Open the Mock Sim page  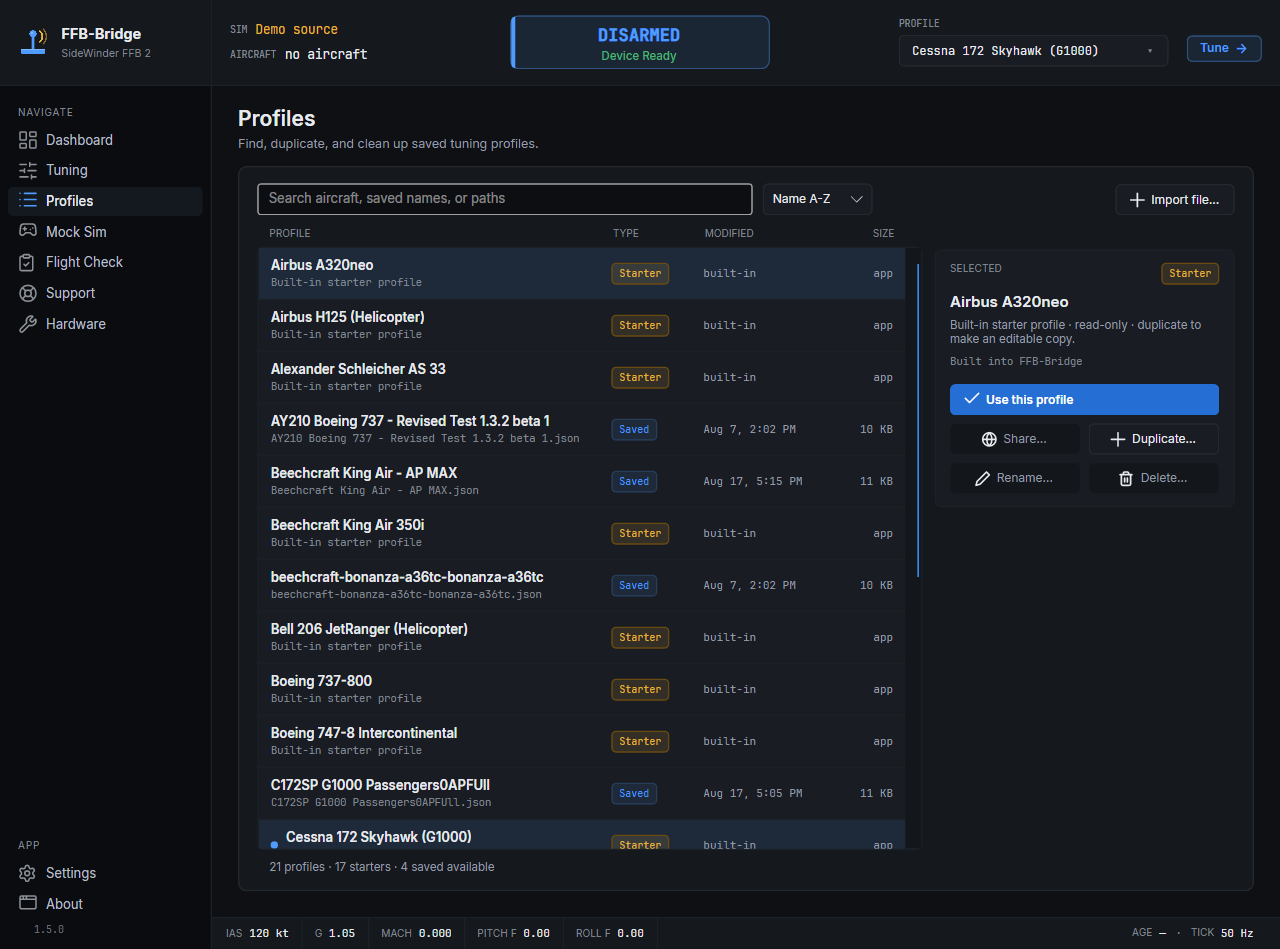point(105,232)
